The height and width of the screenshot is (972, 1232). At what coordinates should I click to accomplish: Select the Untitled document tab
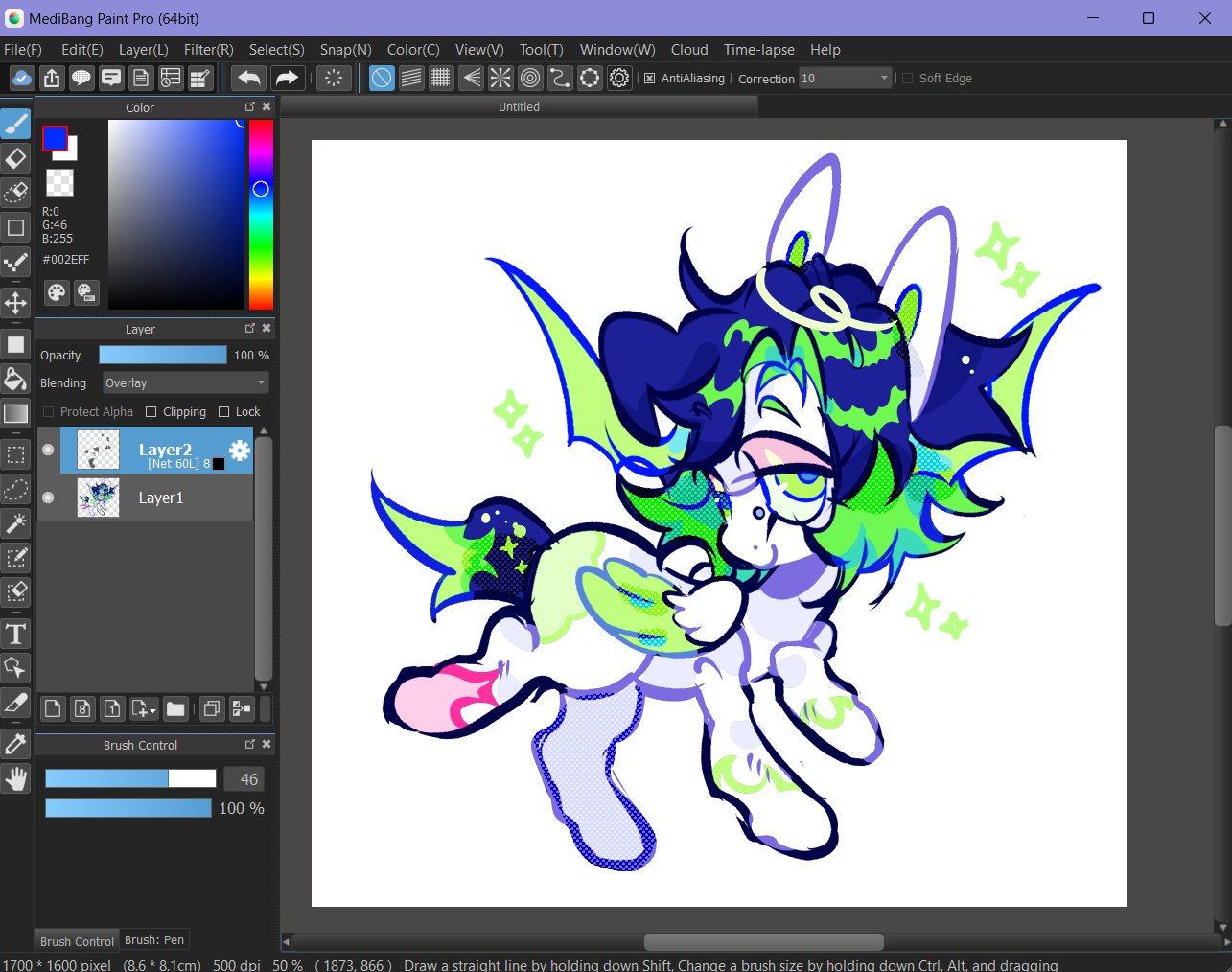(x=519, y=107)
